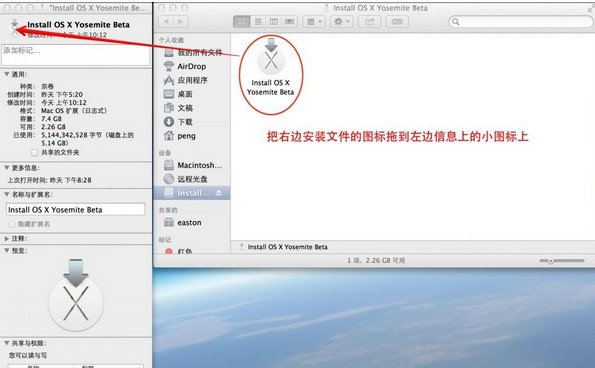Click the Finder search field
The height and width of the screenshot is (368, 595).
tap(521, 22)
